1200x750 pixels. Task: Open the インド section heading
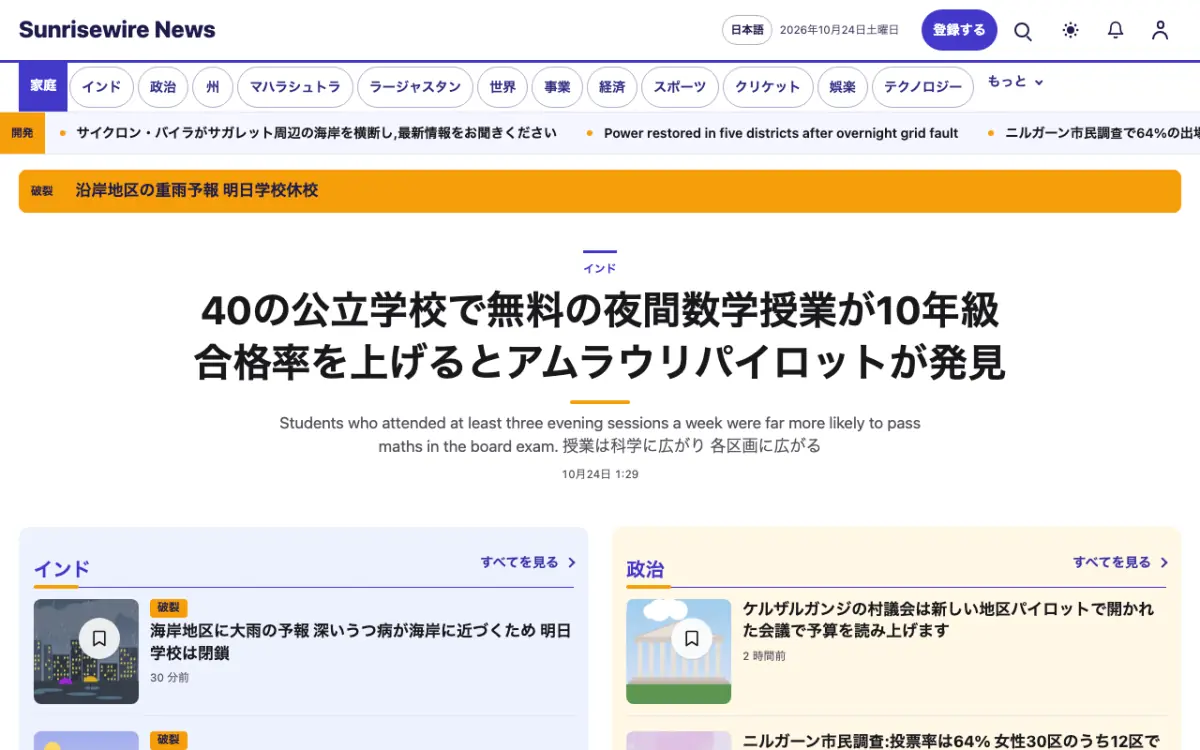pos(62,569)
